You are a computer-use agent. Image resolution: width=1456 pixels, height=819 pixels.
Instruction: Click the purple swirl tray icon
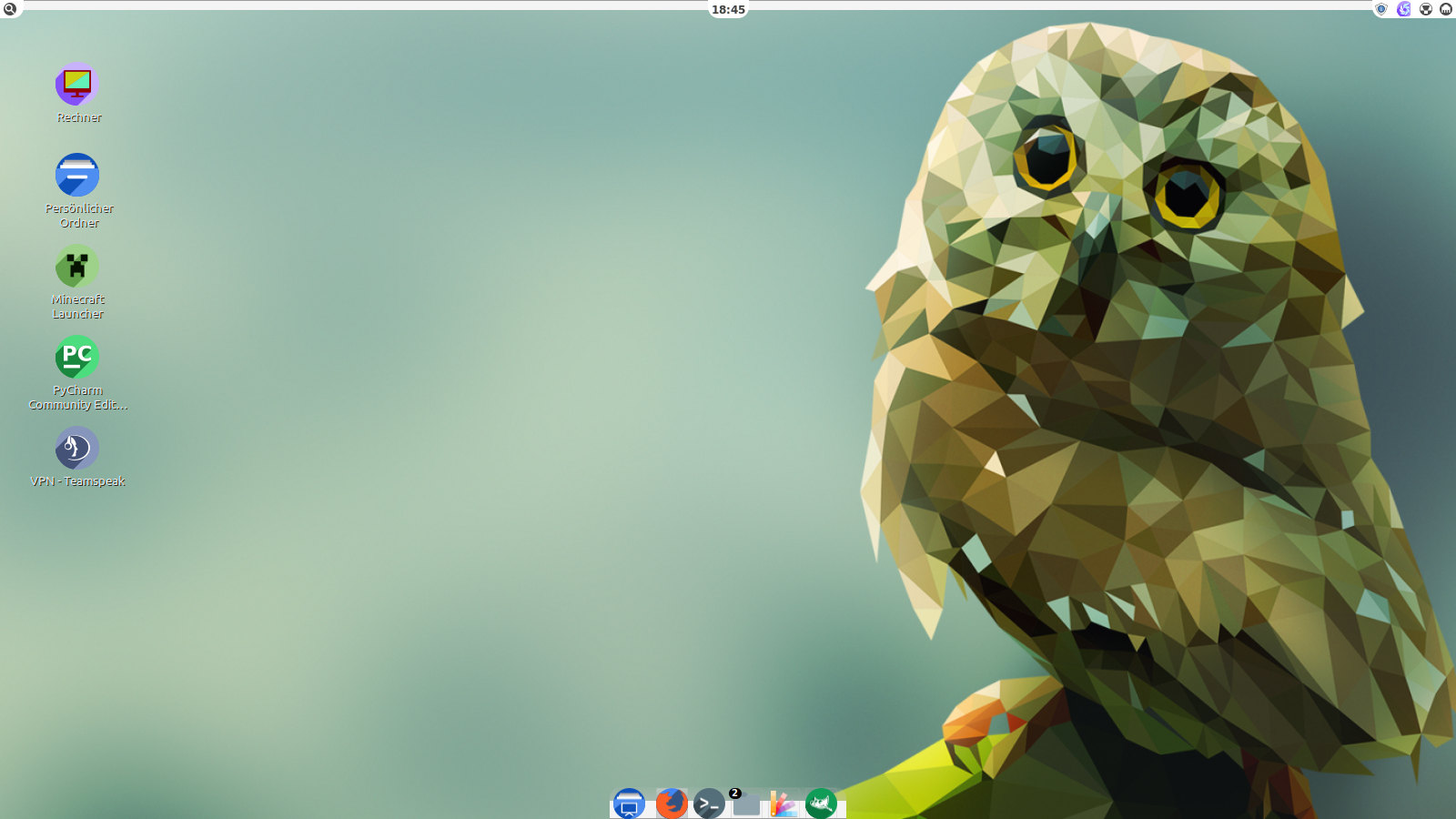tap(1404, 9)
